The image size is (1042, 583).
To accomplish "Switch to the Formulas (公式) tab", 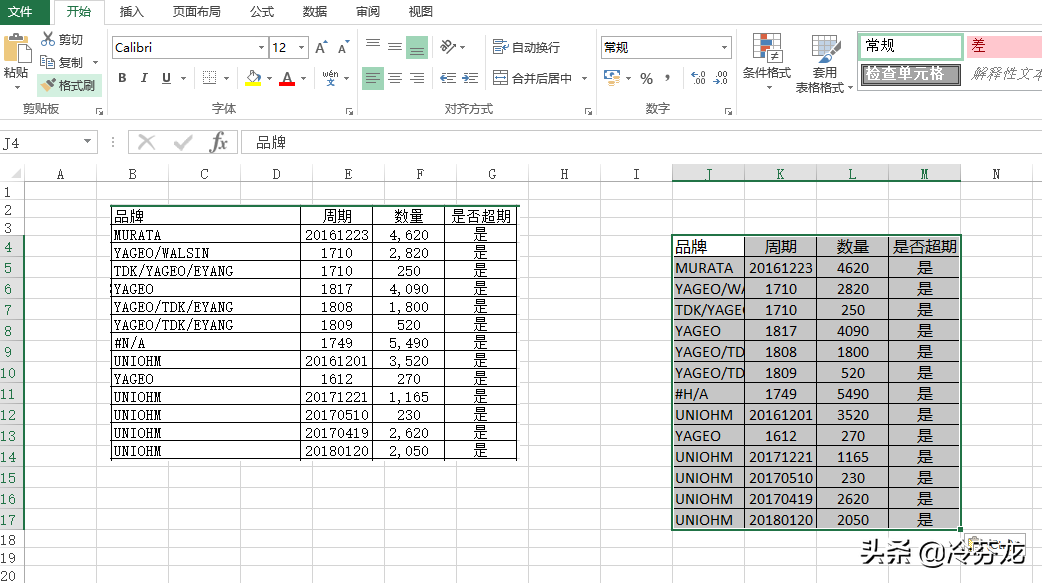I will [262, 11].
